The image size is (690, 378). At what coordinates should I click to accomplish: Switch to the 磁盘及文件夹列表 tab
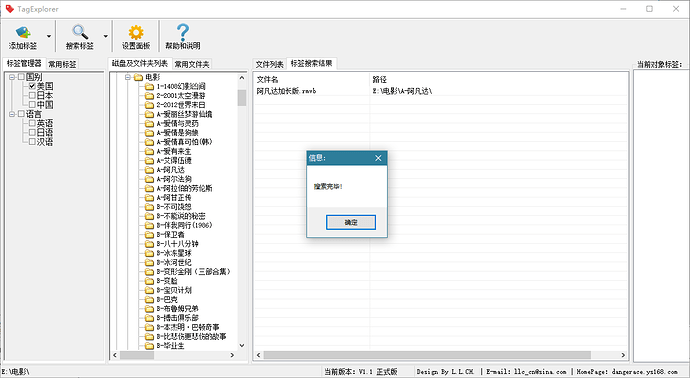coord(140,64)
